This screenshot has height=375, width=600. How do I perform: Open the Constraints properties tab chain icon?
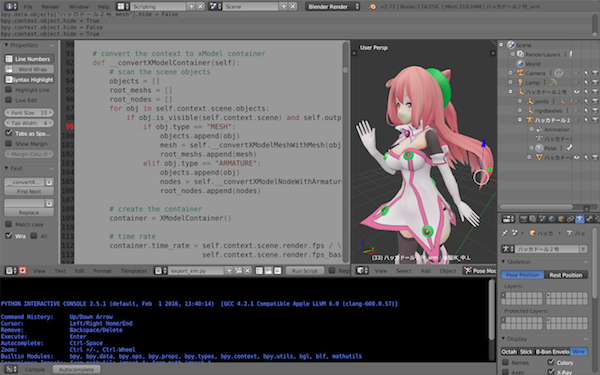[570, 219]
